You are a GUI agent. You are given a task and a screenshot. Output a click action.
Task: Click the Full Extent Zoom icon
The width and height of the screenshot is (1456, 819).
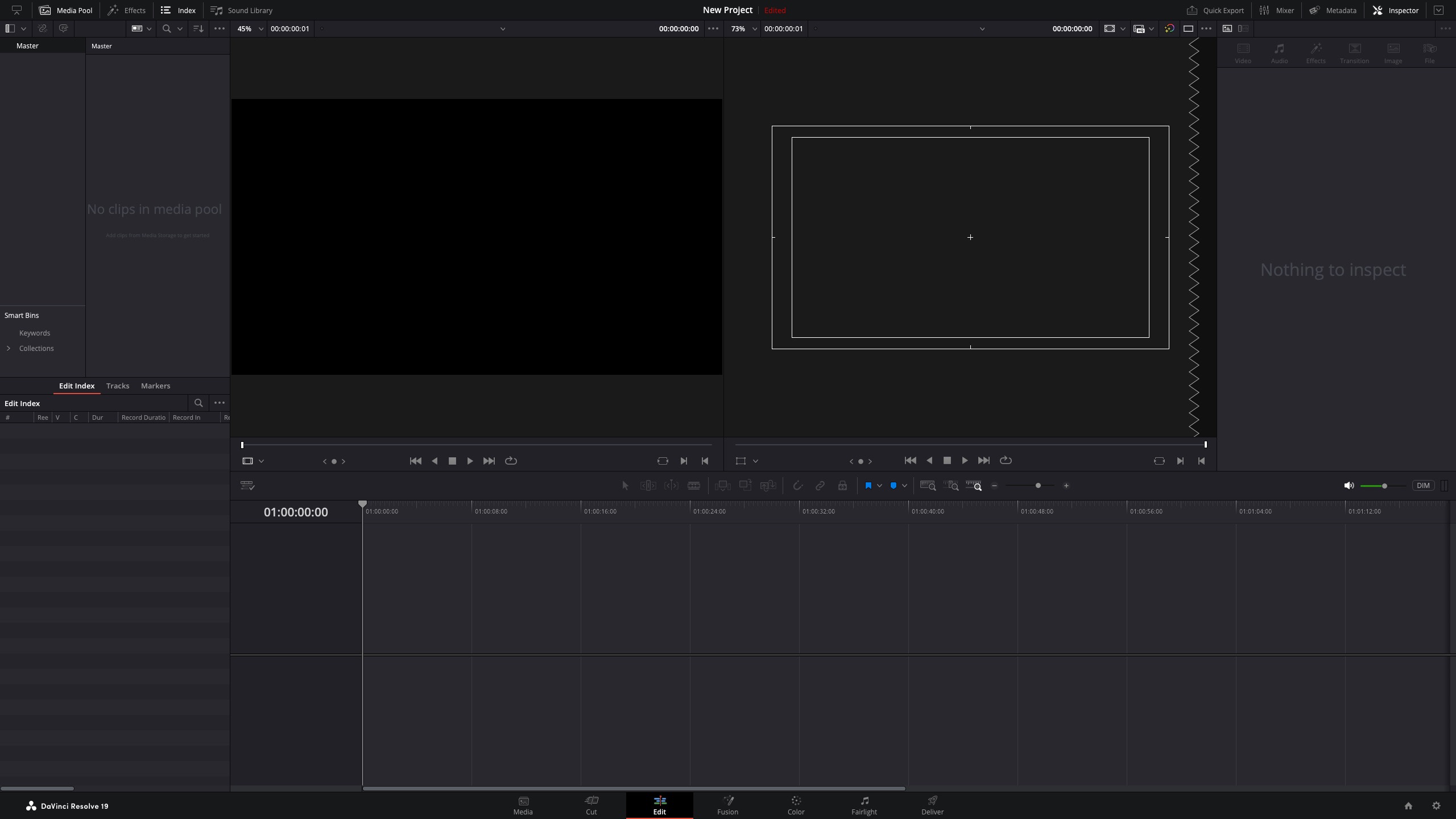928,486
